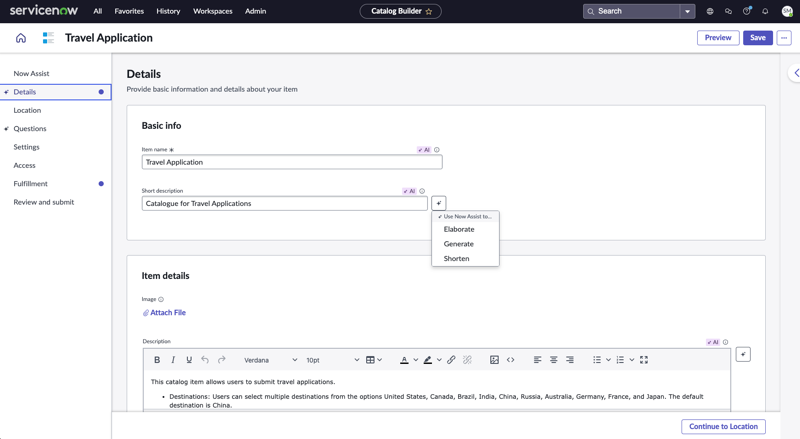The height and width of the screenshot is (439, 800).
Task: Click the Attach File link
Action: tap(164, 312)
